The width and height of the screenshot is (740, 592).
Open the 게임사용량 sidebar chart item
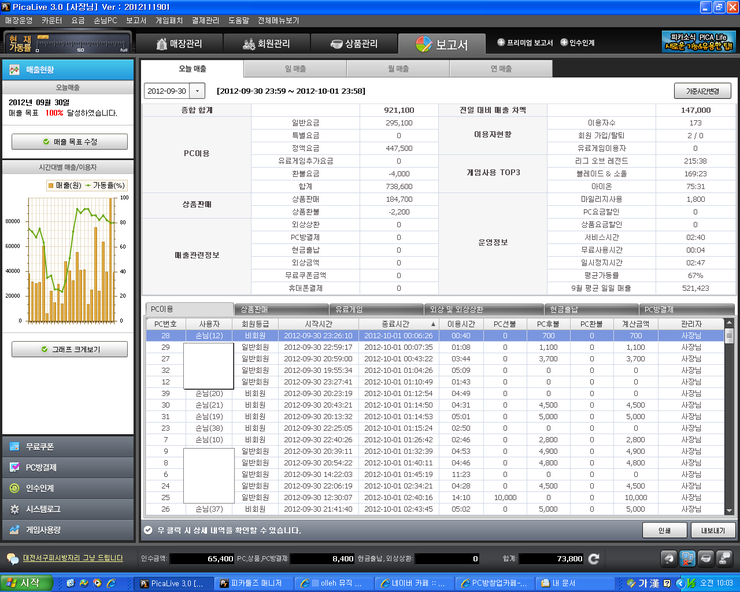point(68,530)
